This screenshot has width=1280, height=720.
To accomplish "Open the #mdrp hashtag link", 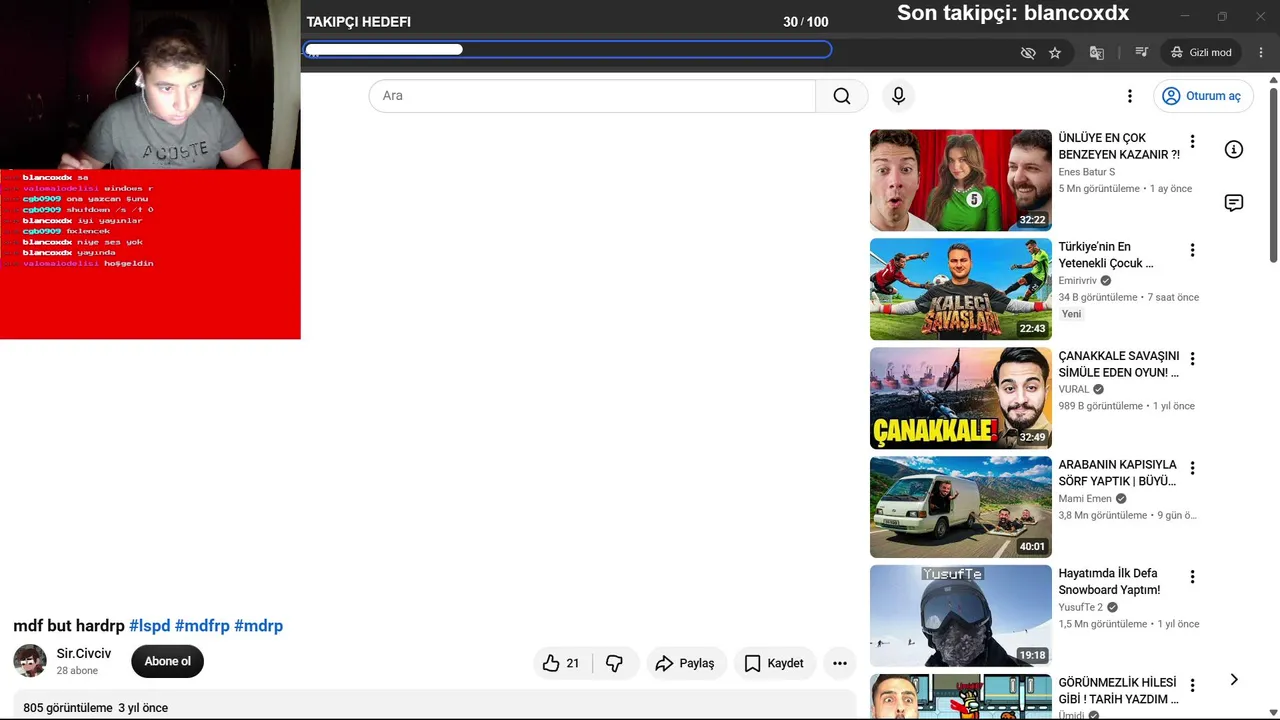I will coord(259,626).
